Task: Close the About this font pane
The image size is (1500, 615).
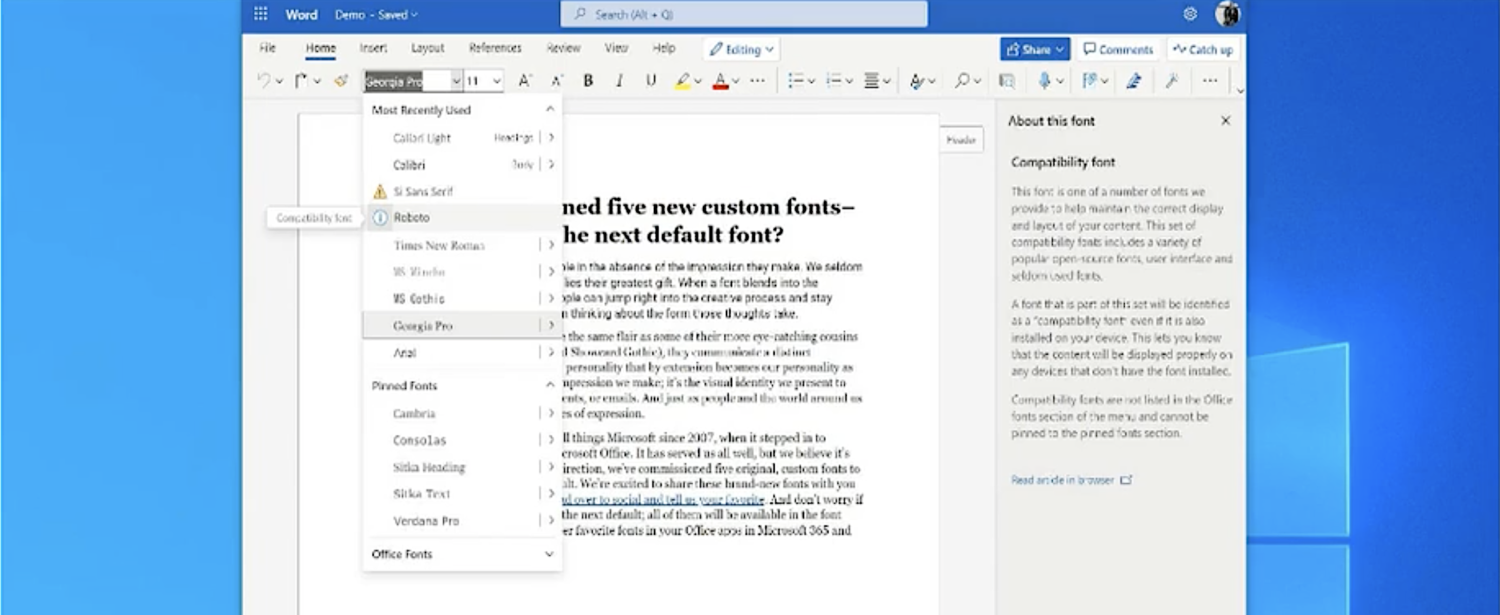Action: (x=1226, y=120)
